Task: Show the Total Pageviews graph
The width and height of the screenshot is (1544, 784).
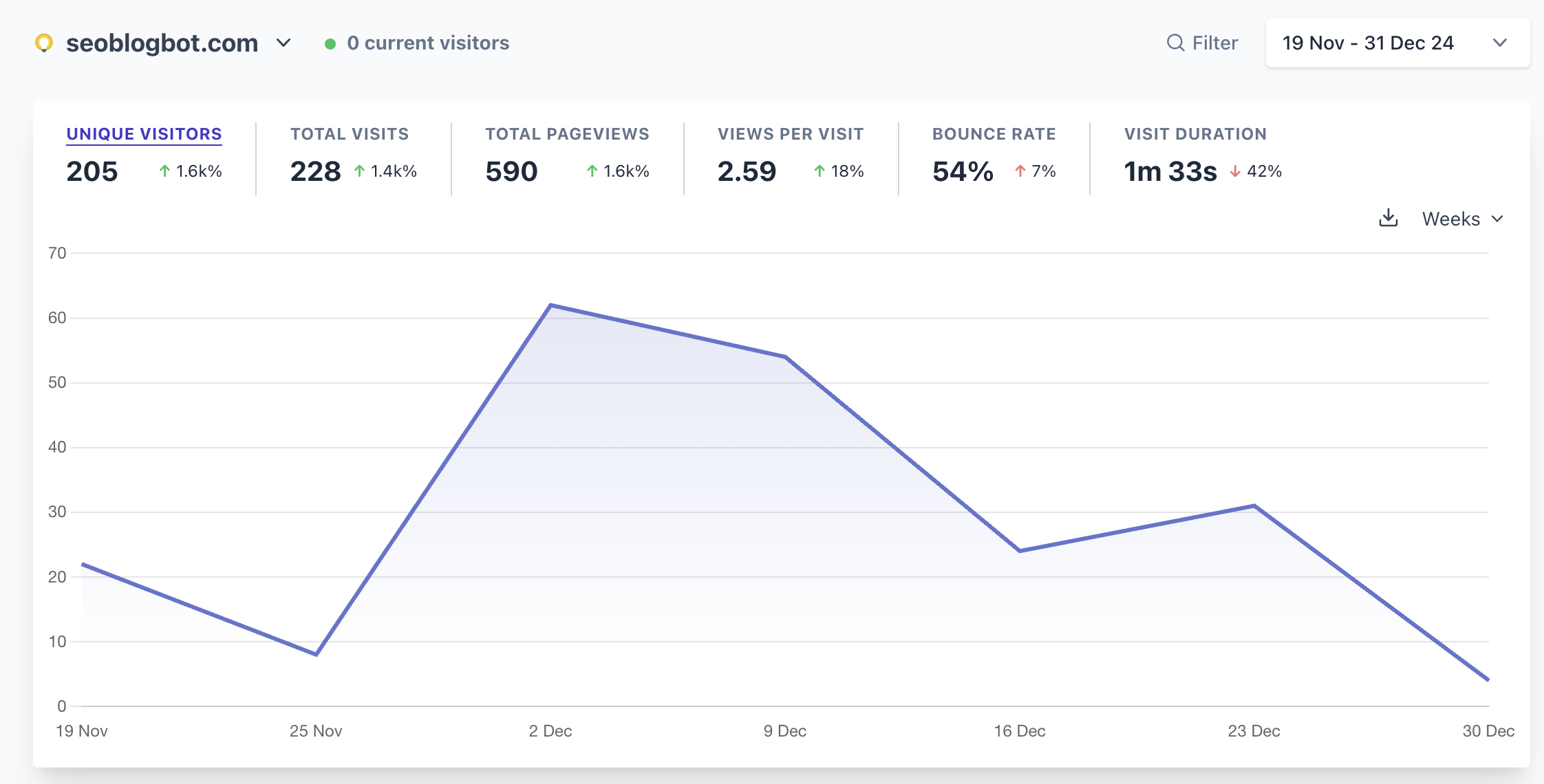Action: click(x=566, y=134)
